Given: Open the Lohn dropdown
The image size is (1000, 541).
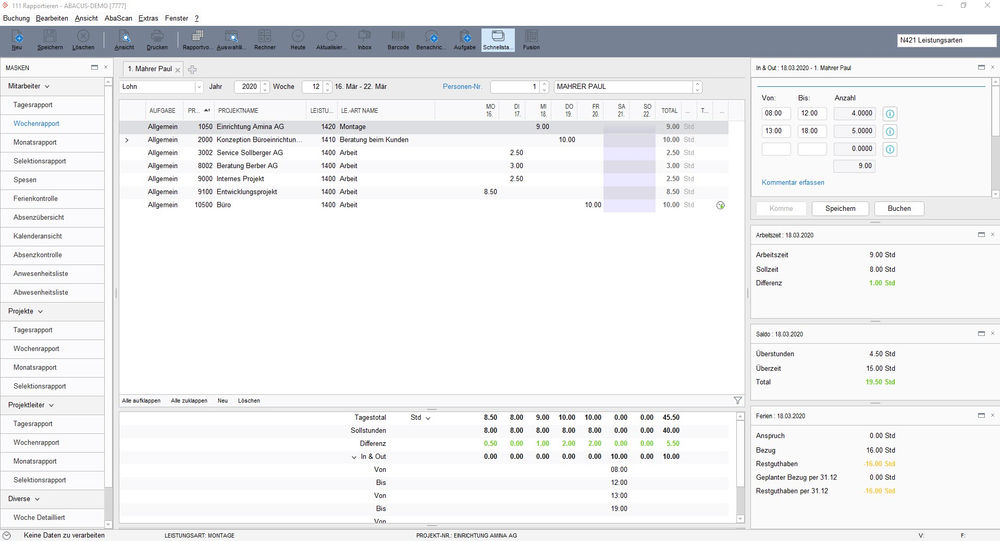Looking at the screenshot, I should 198,87.
